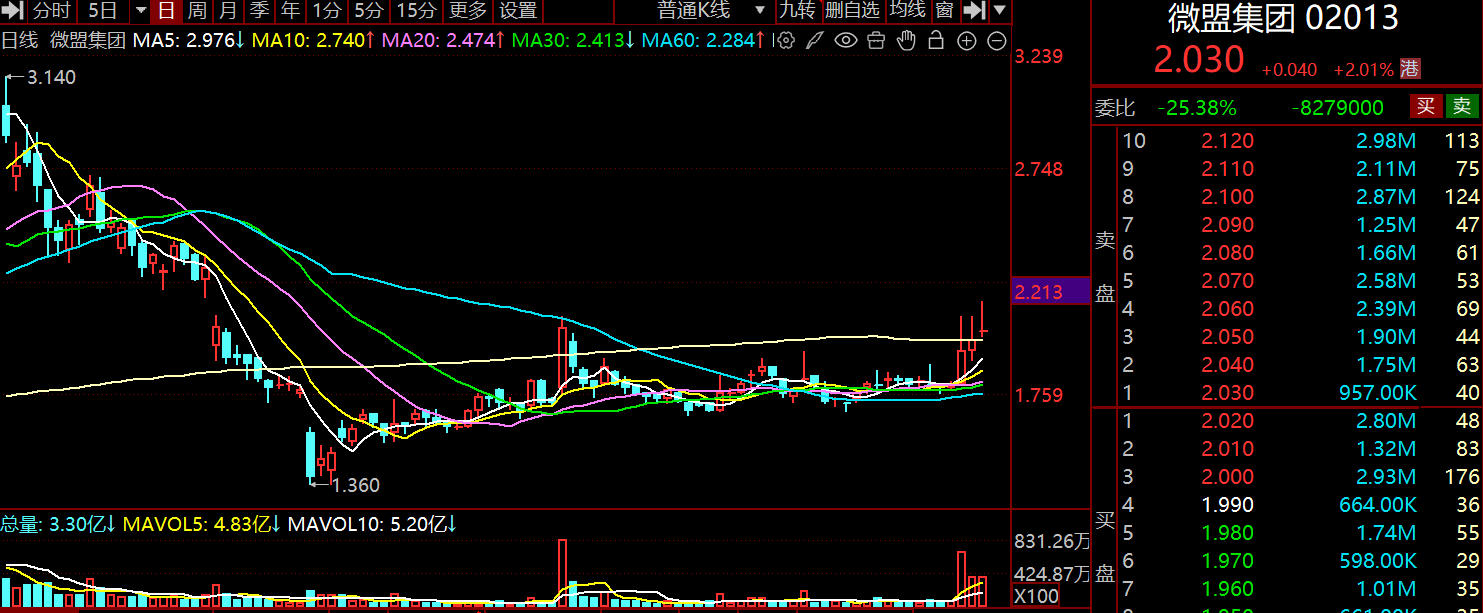The image size is (1483, 613).
Task: Select buy level 1 price 2.020
Action: [x=1227, y=421]
